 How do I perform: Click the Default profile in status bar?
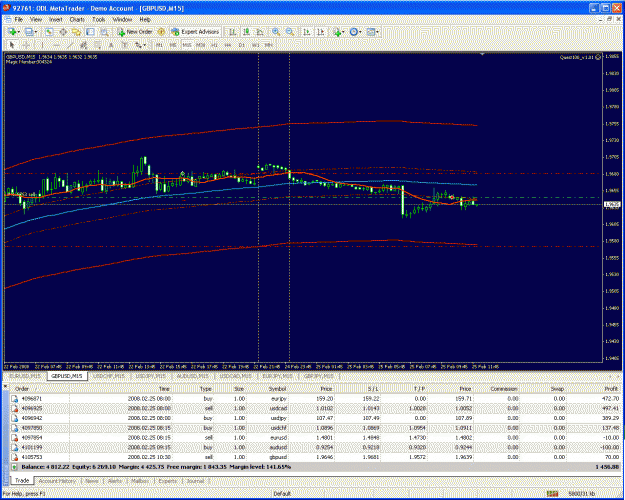(x=282, y=494)
